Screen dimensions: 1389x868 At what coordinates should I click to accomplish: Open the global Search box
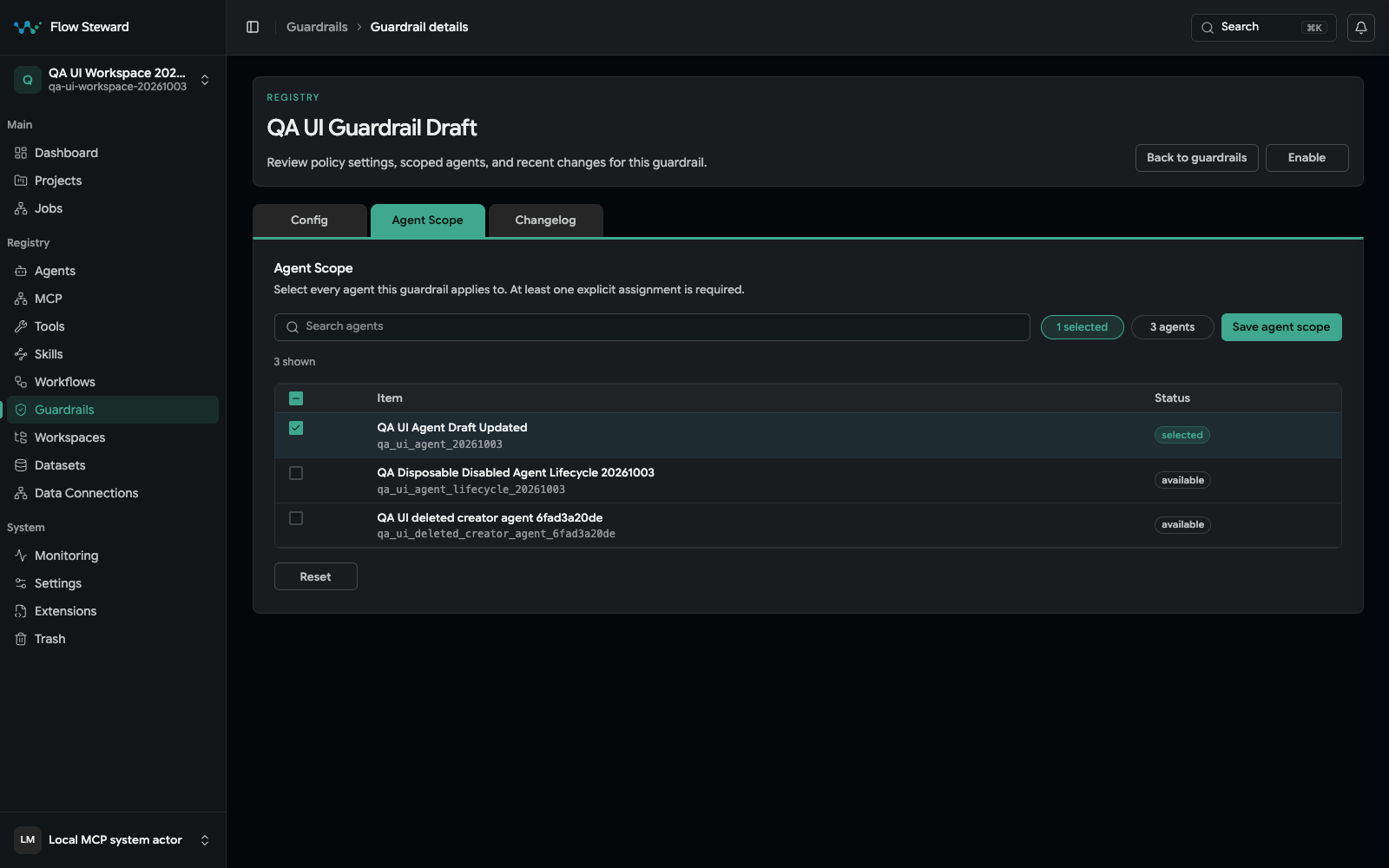tap(1263, 28)
